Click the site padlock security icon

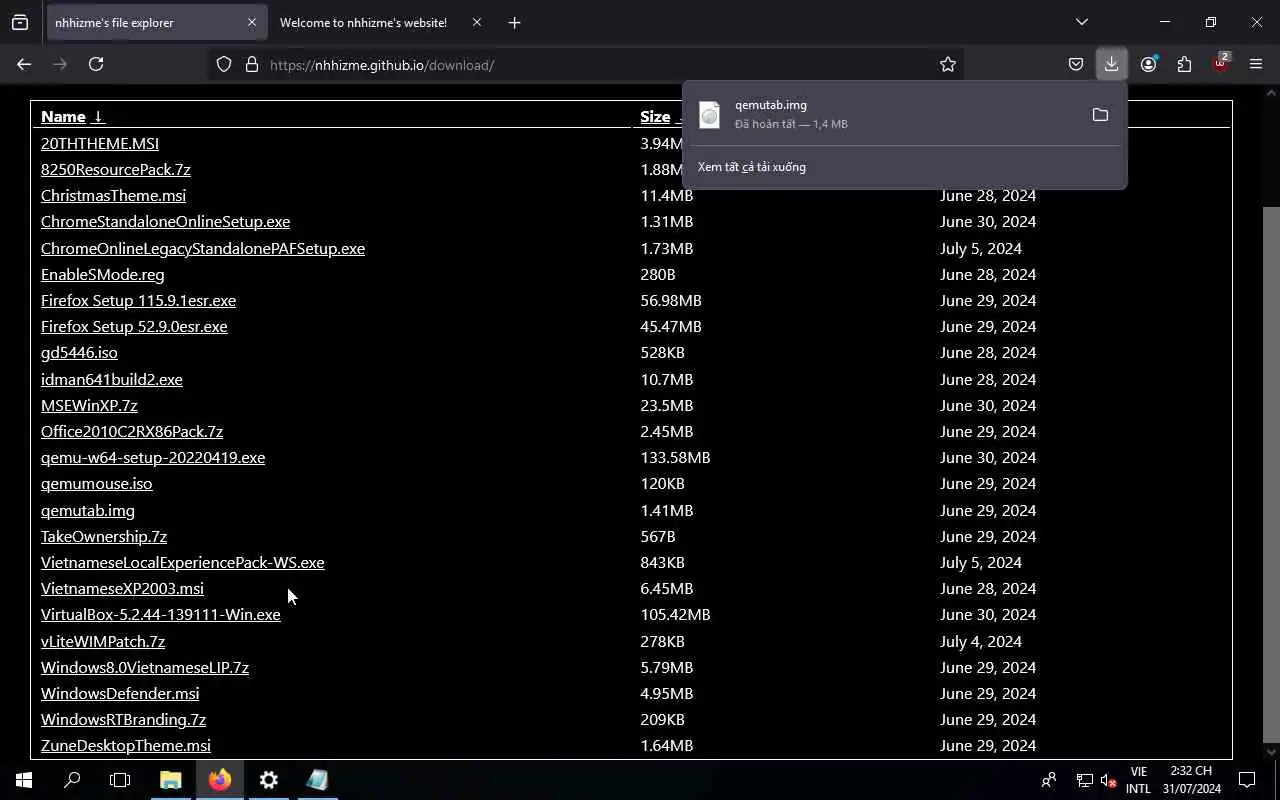(252, 64)
